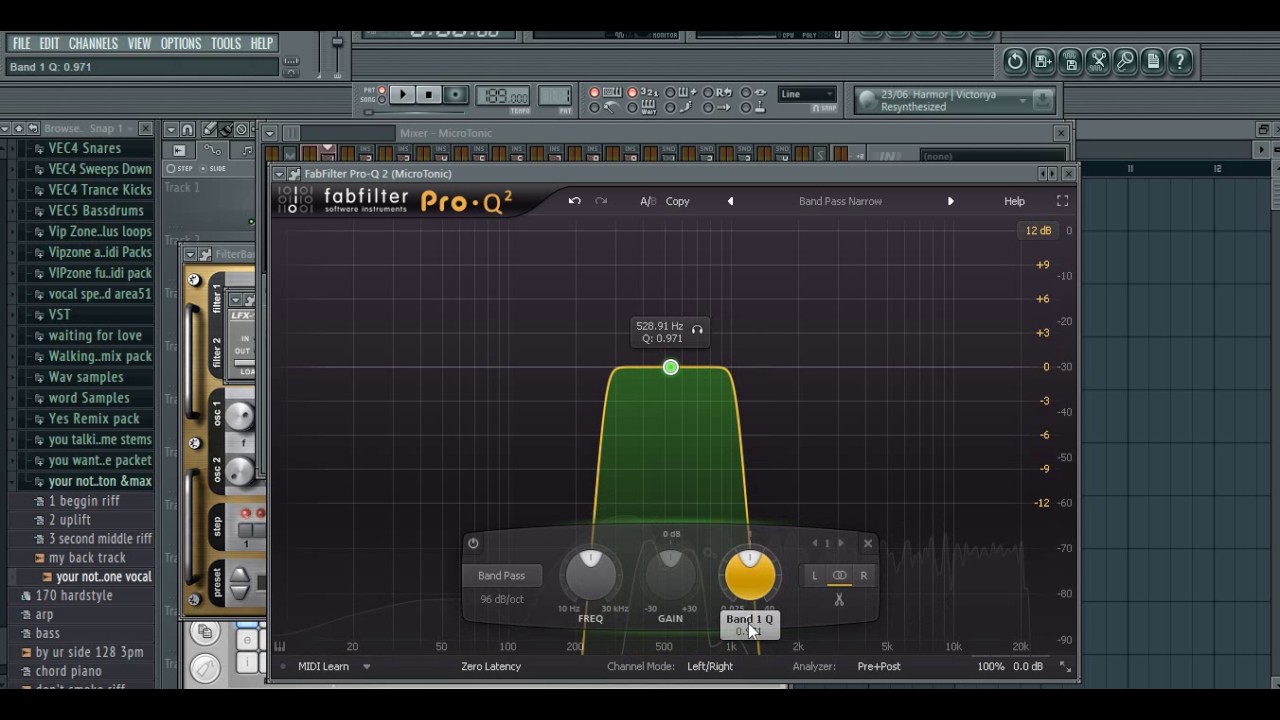The image size is (1280, 720).
Task: Click Pro-Q 2 undo arrow
Action: click(x=575, y=201)
